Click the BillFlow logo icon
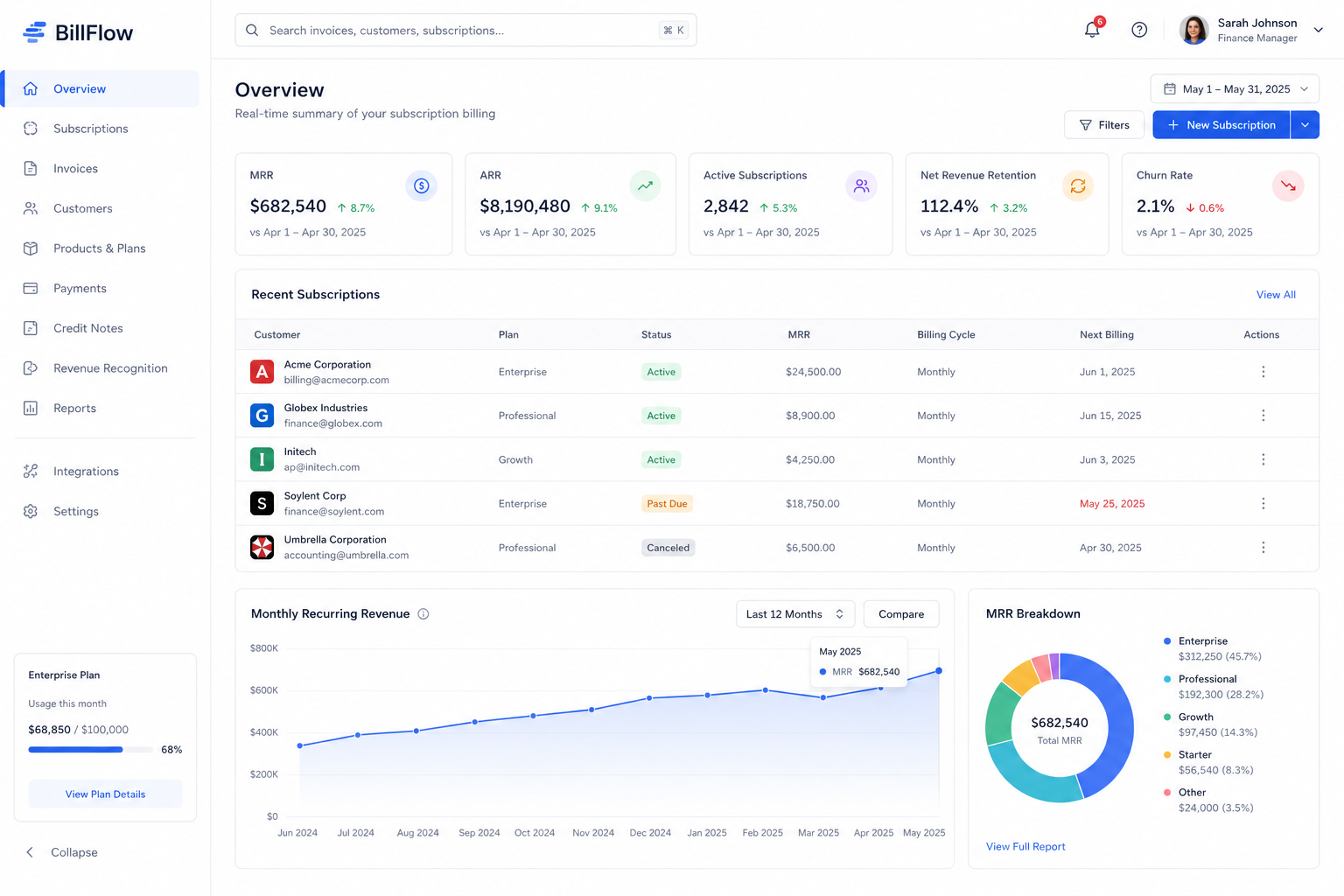 (x=34, y=32)
